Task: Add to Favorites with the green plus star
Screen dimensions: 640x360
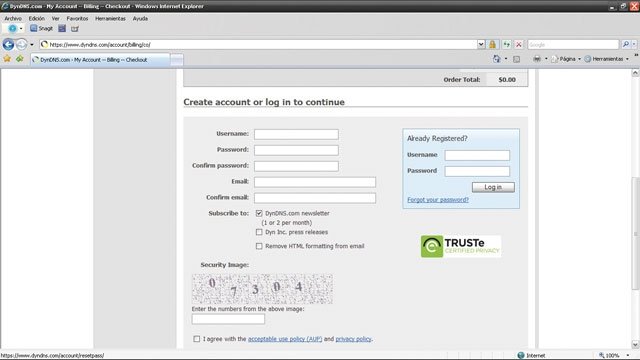Action: pyautogui.click(x=20, y=59)
